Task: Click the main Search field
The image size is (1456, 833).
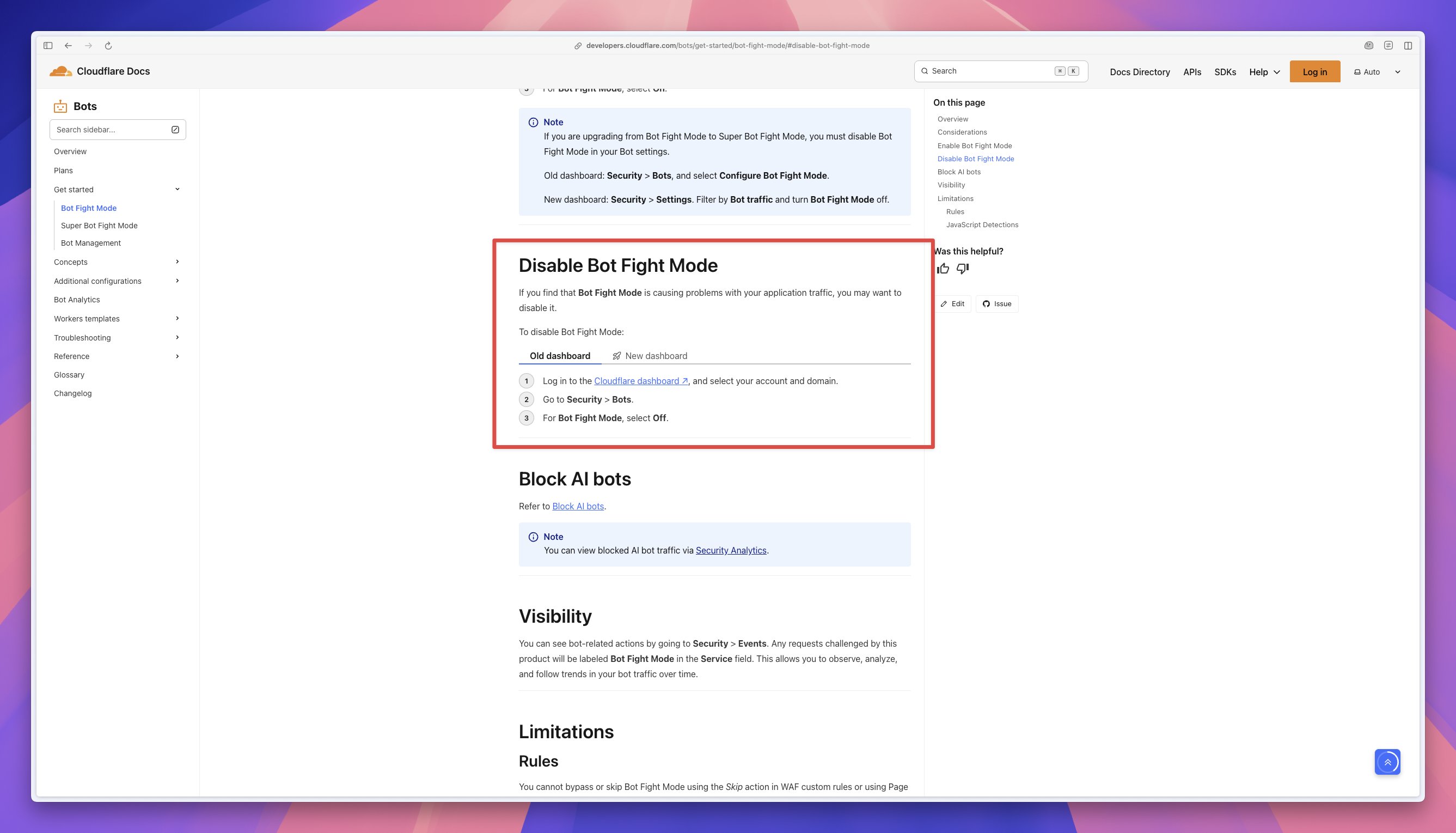Action: click(x=1000, y=71)
